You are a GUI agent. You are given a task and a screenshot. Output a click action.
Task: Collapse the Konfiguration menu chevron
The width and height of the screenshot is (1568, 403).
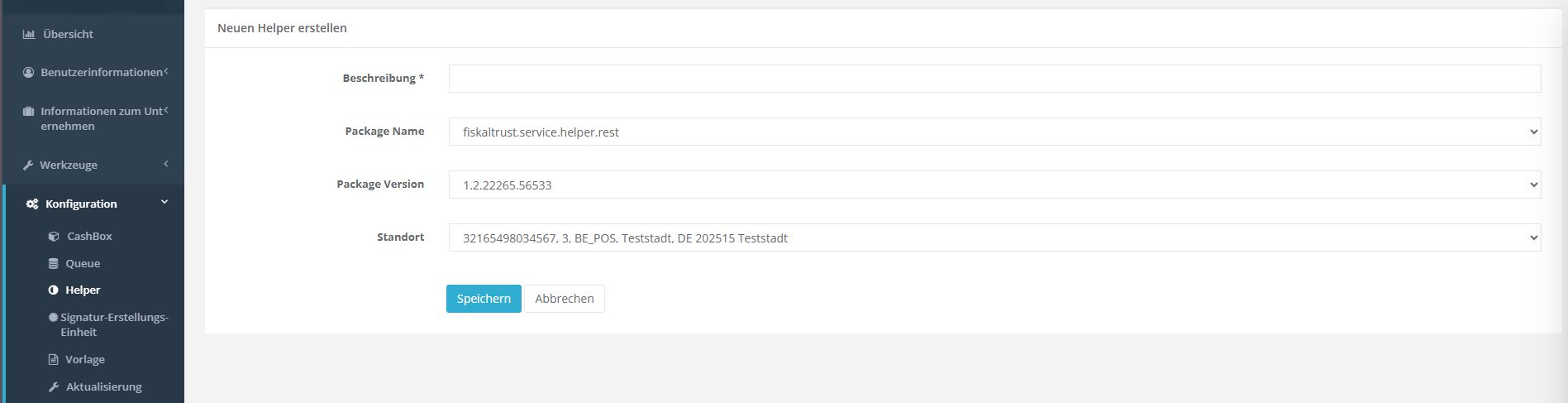164,203
